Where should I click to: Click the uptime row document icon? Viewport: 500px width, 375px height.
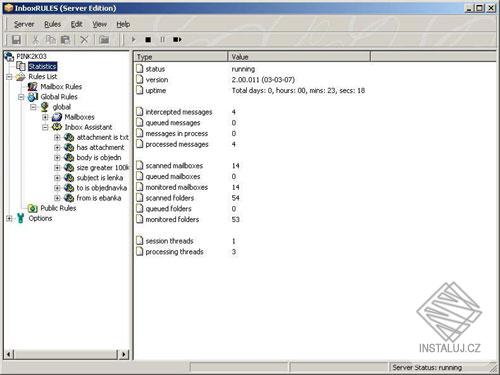point(140,90)
